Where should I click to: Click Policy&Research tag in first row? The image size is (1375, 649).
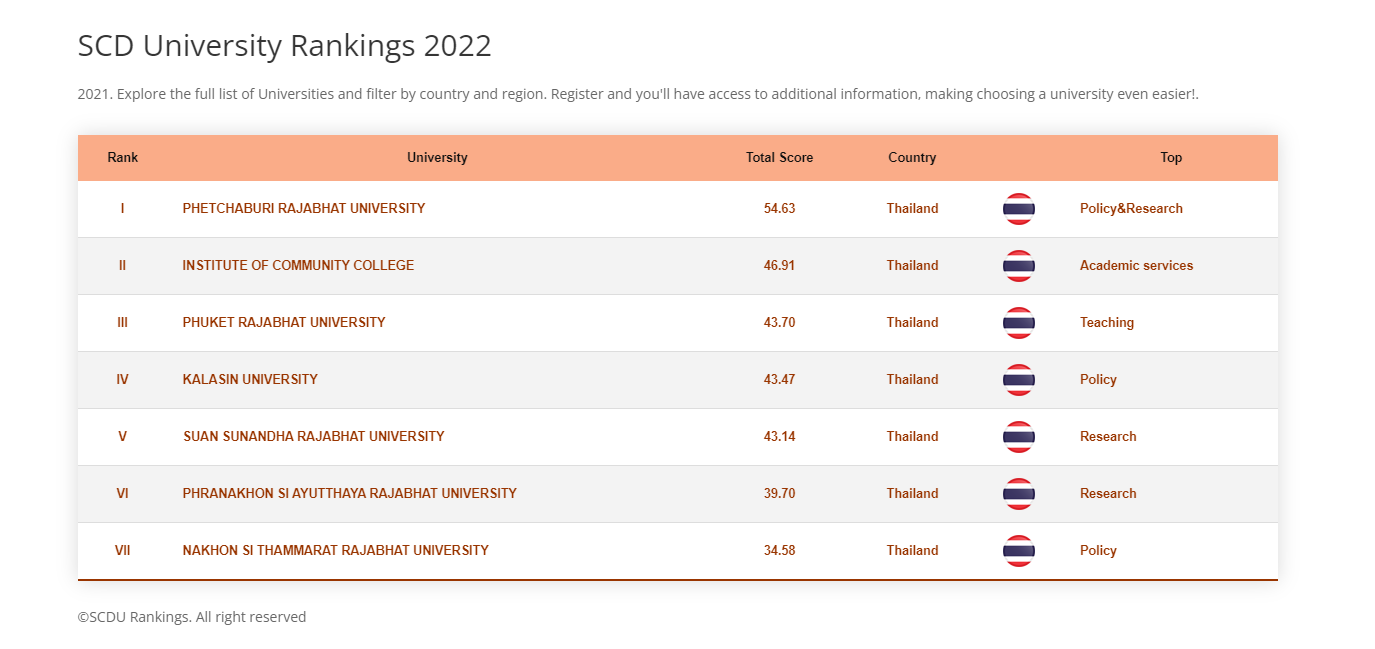pos(1131,209)
